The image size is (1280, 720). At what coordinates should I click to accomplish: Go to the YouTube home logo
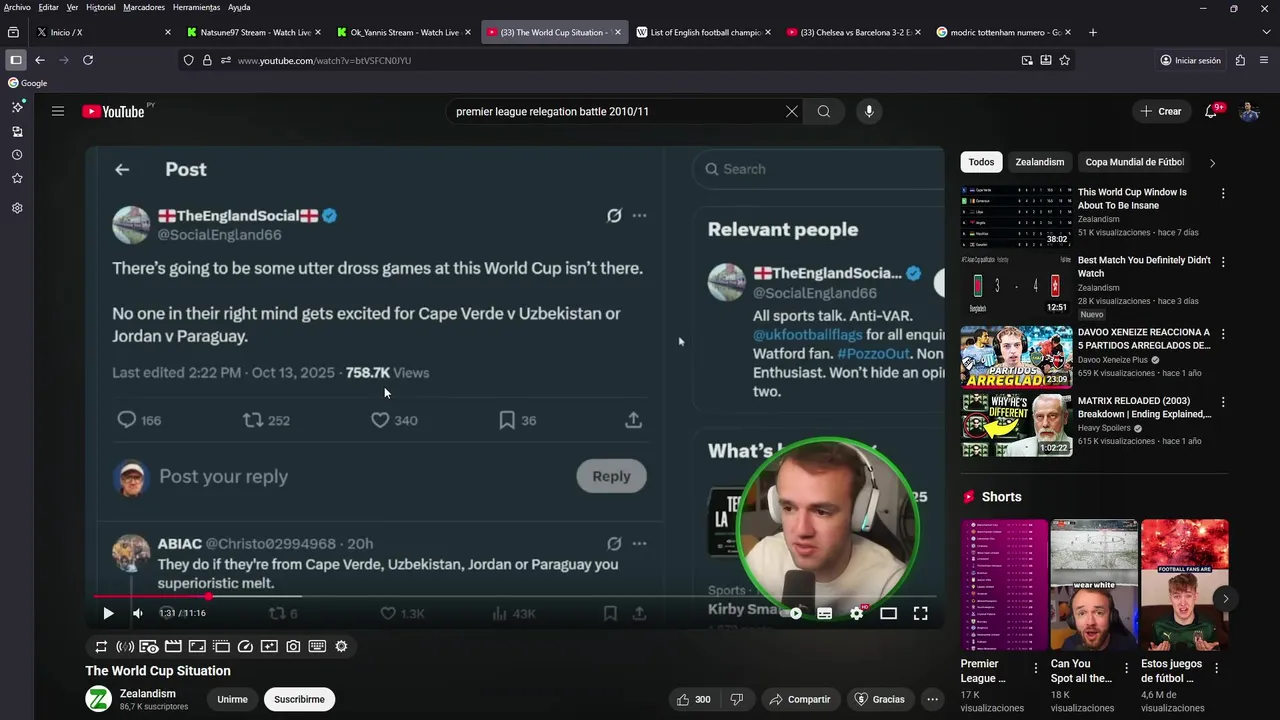[x=114, y=111]
